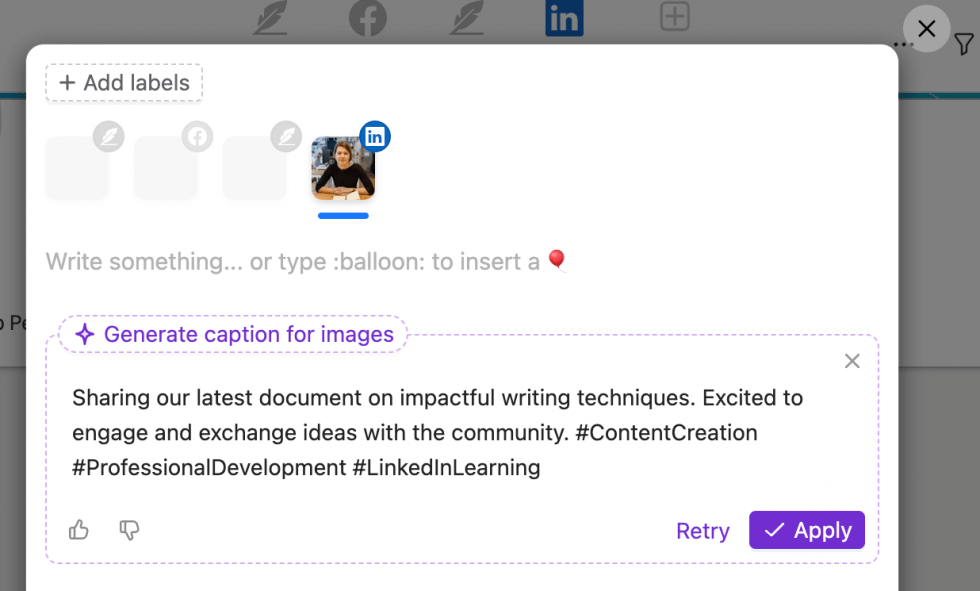The image size is (980, 591).
Task: Apply the generated caption
Action: [x=806, y=530]
